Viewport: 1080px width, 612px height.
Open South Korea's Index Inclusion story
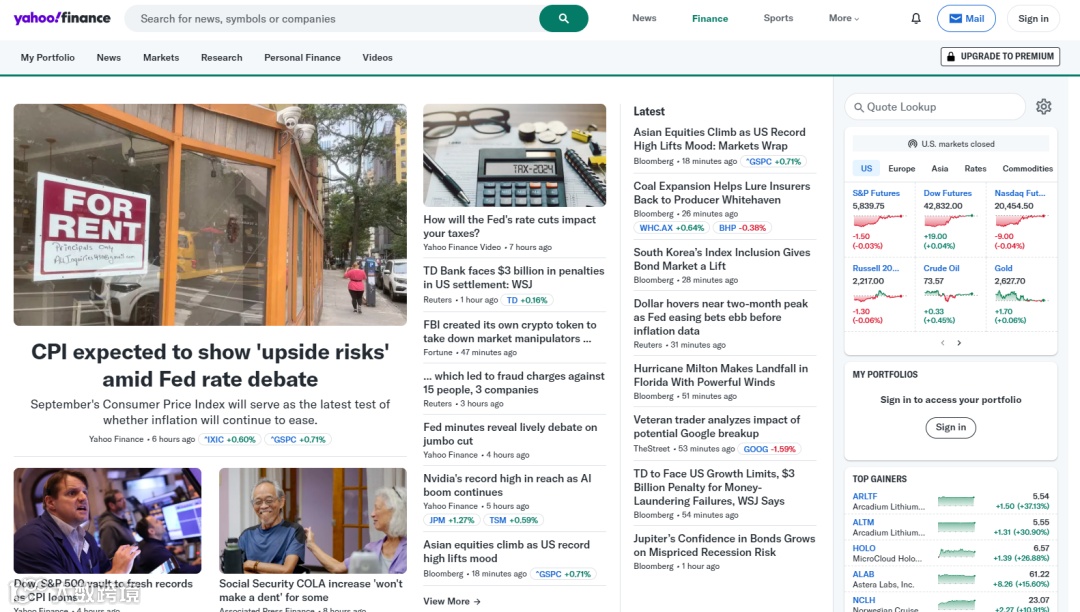click(x=722, y=259)
